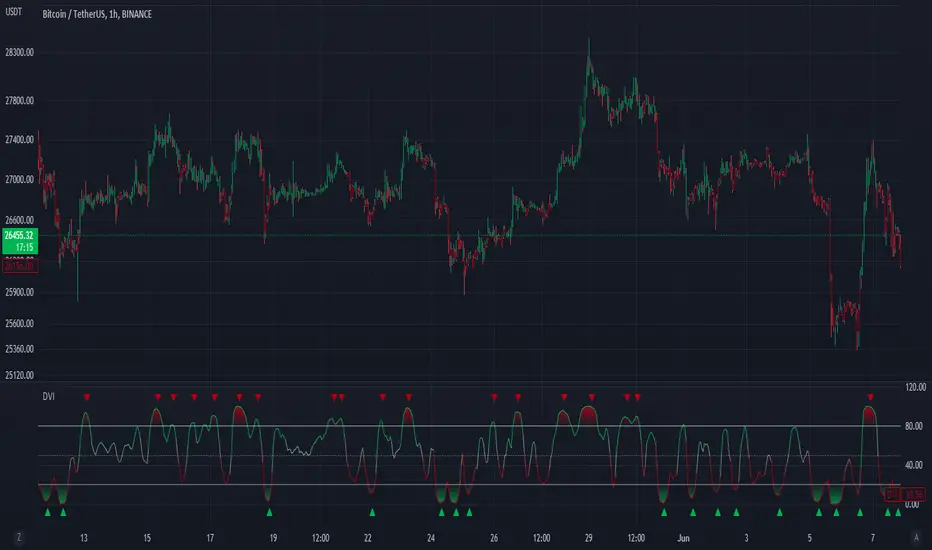
Task: Toggle the A auto-scale button
Action: [916, 538]
